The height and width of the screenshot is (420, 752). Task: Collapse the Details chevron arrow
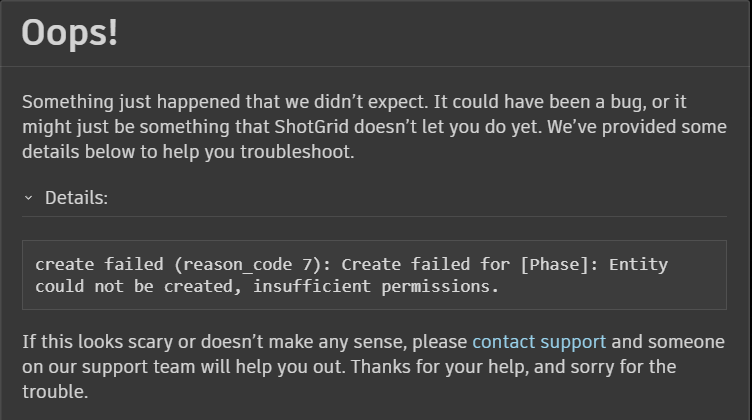tap(28, 198)
